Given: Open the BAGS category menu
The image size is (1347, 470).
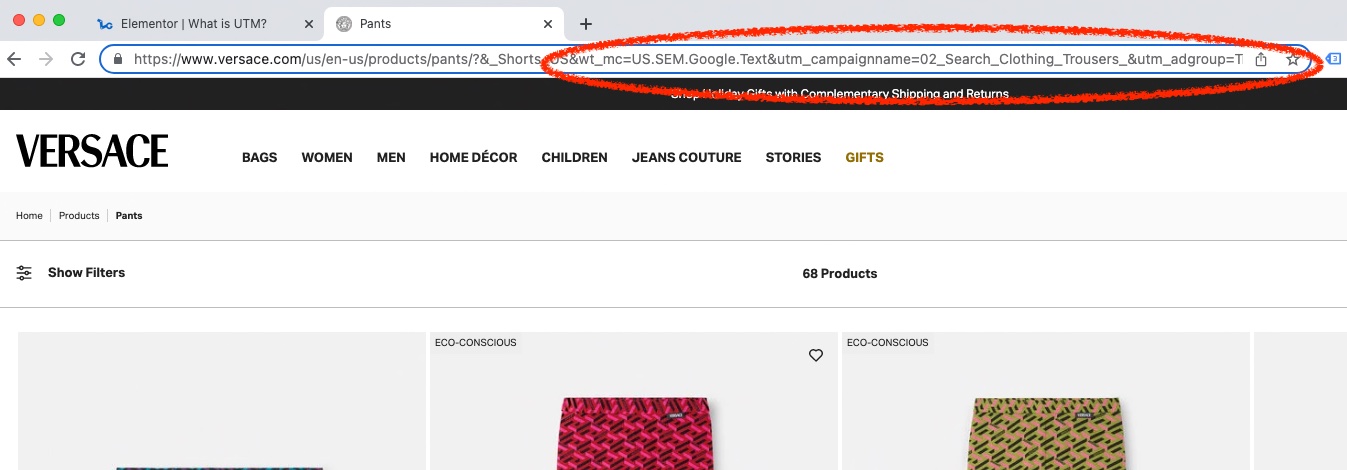Looking at the screenshot, I should 259,157.
